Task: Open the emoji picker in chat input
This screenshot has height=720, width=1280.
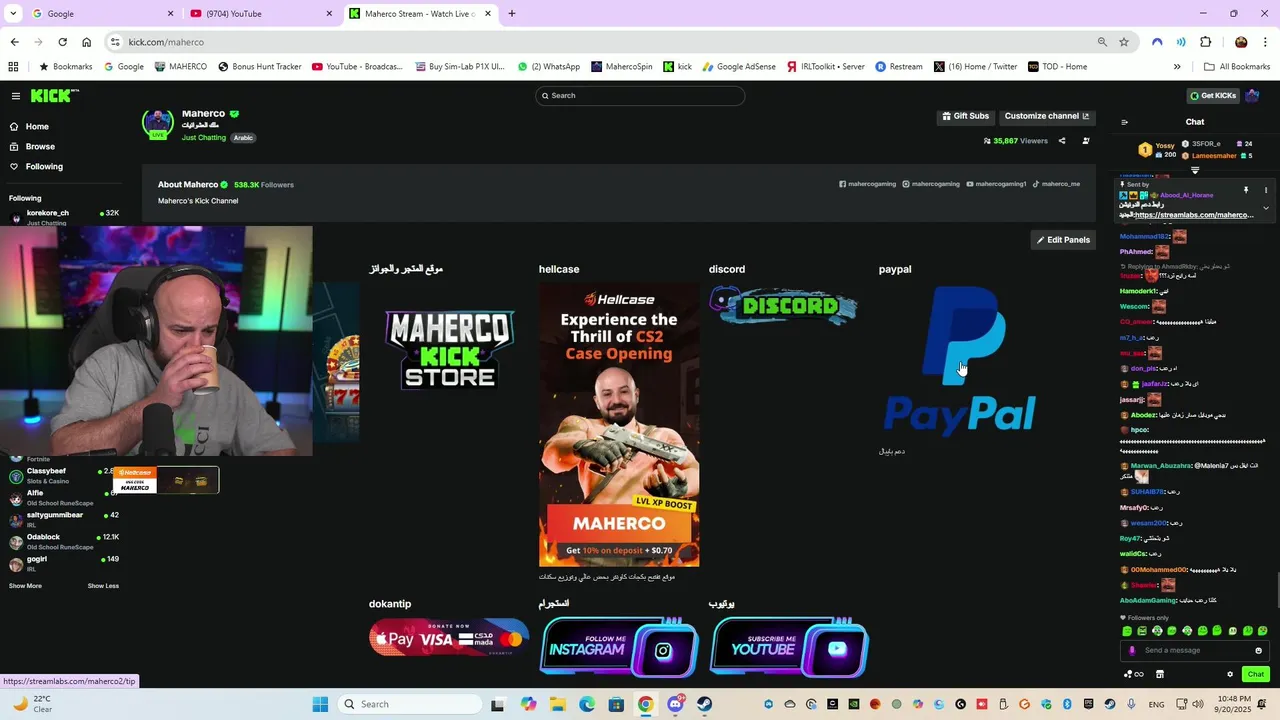Action: pyautogui.click(x=1260, y=650)
